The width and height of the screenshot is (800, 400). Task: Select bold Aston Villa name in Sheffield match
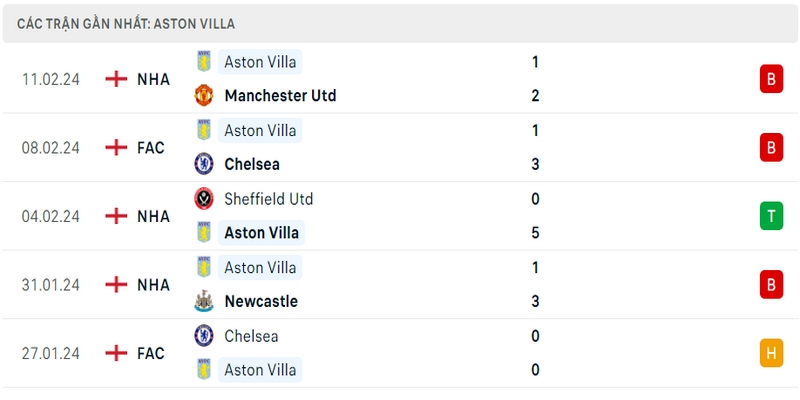pyautogui.click(x=261, y=233)
